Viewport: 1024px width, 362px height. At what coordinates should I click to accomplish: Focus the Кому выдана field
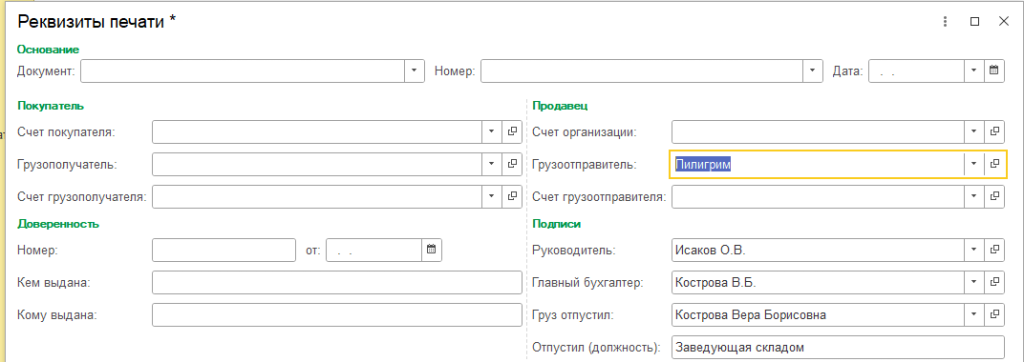(x=337, y=314)
